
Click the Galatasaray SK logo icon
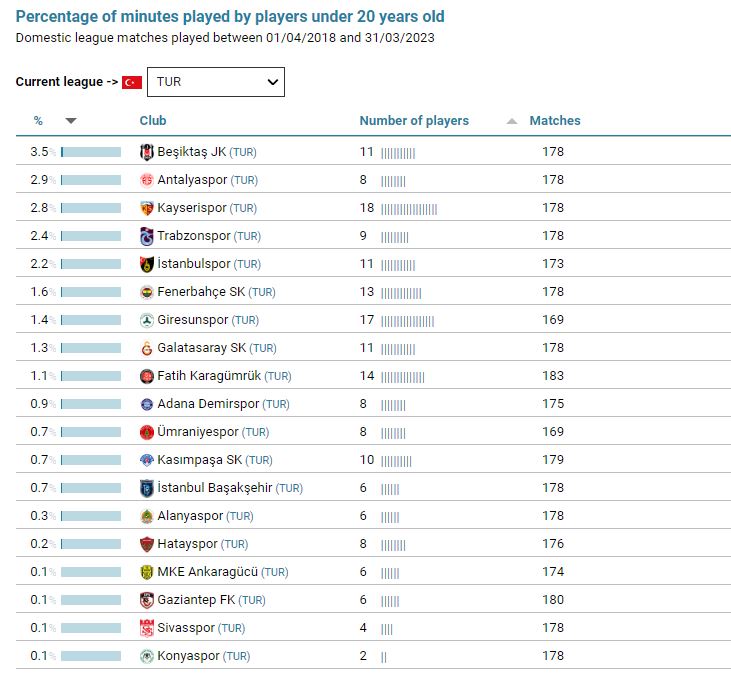pos(147,348)
